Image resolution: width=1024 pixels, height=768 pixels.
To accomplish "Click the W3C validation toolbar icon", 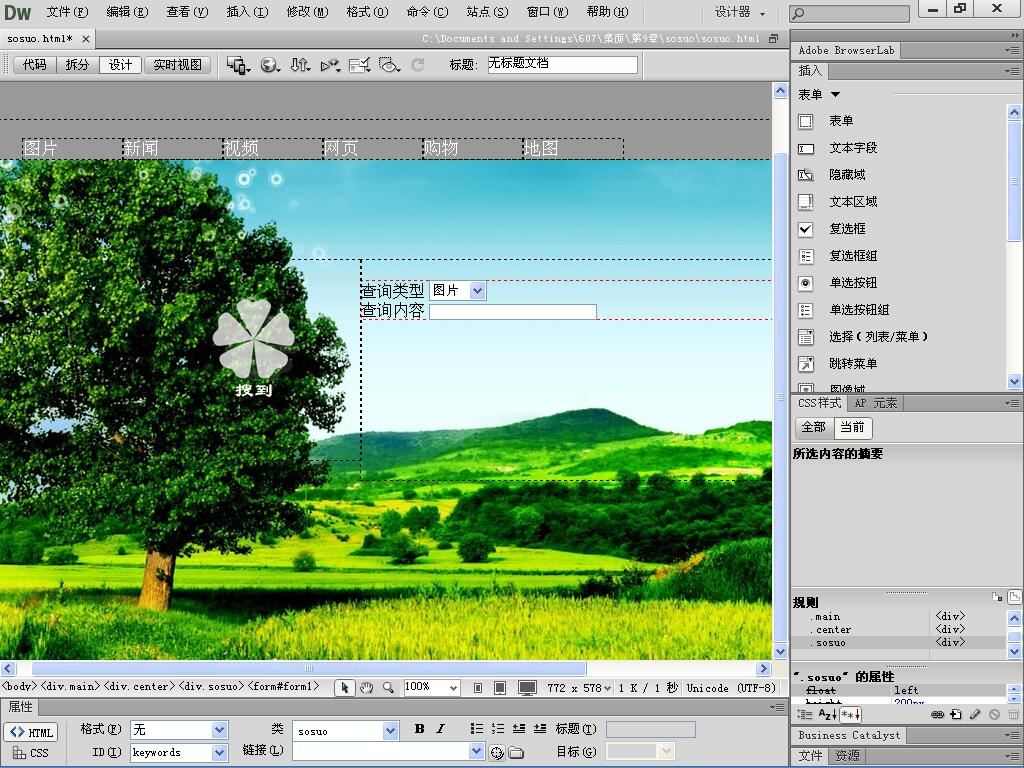I will [330, 65].
